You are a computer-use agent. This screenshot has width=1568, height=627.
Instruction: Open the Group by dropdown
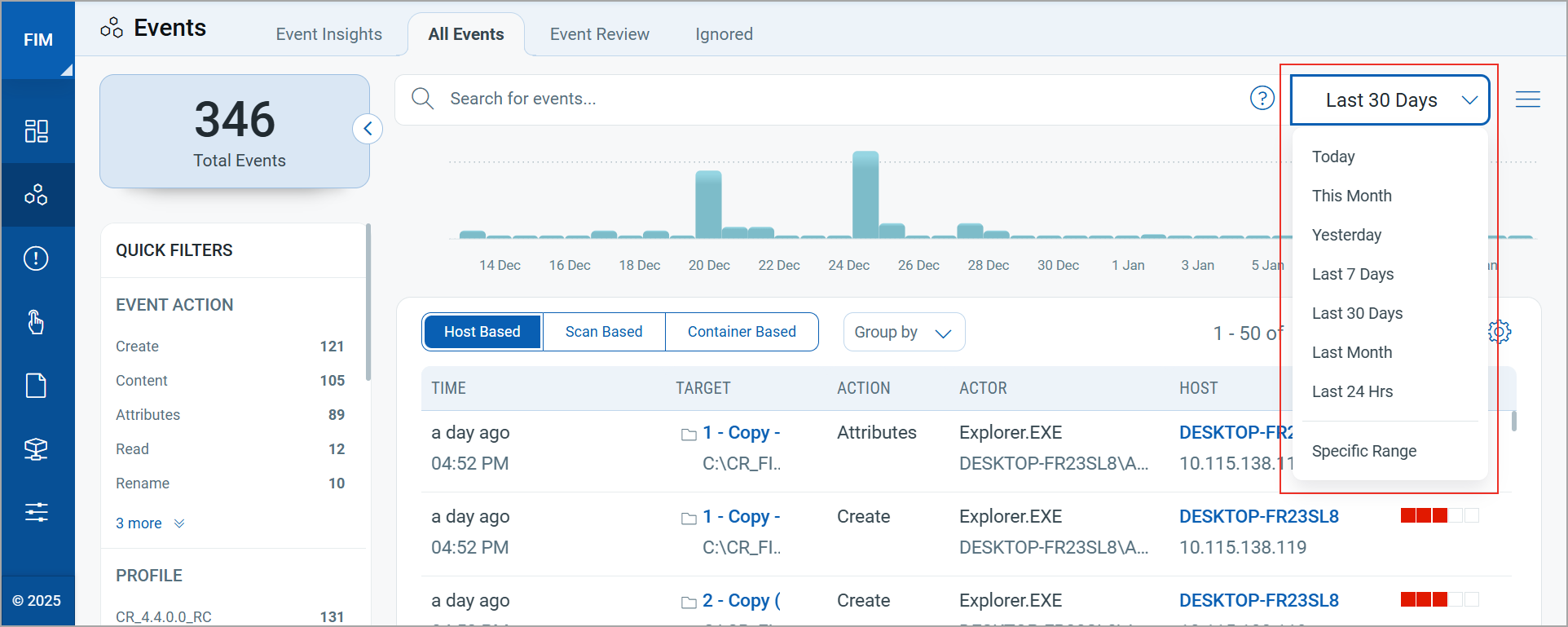point(904,332)
